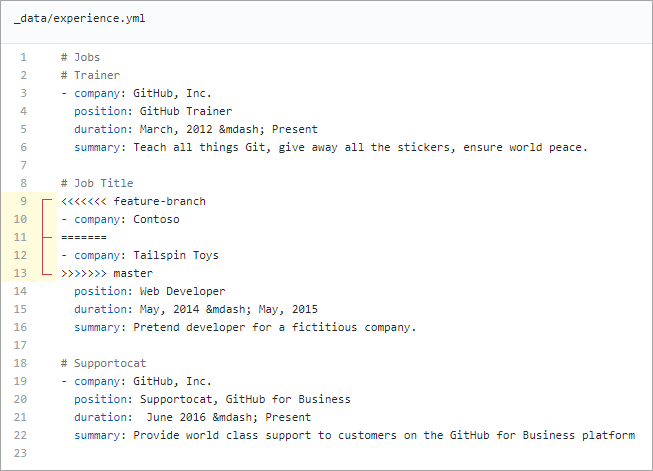Select line number 13 in the gutter
Viewport: 653px width, 471px height.
(21, 273)
